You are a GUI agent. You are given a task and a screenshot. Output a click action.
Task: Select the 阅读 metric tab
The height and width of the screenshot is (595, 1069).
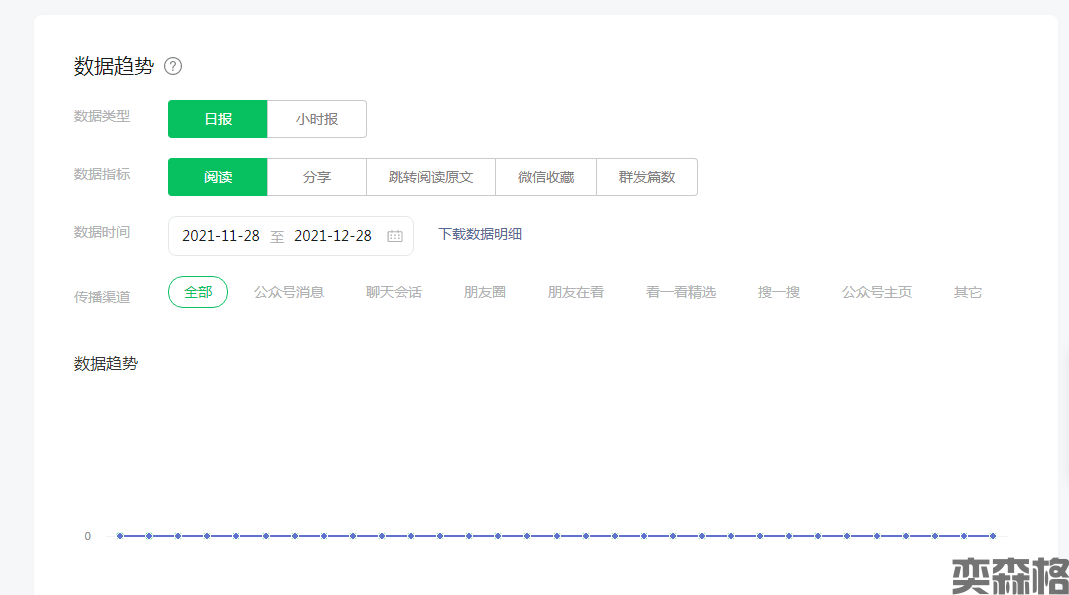coord(218,177)
